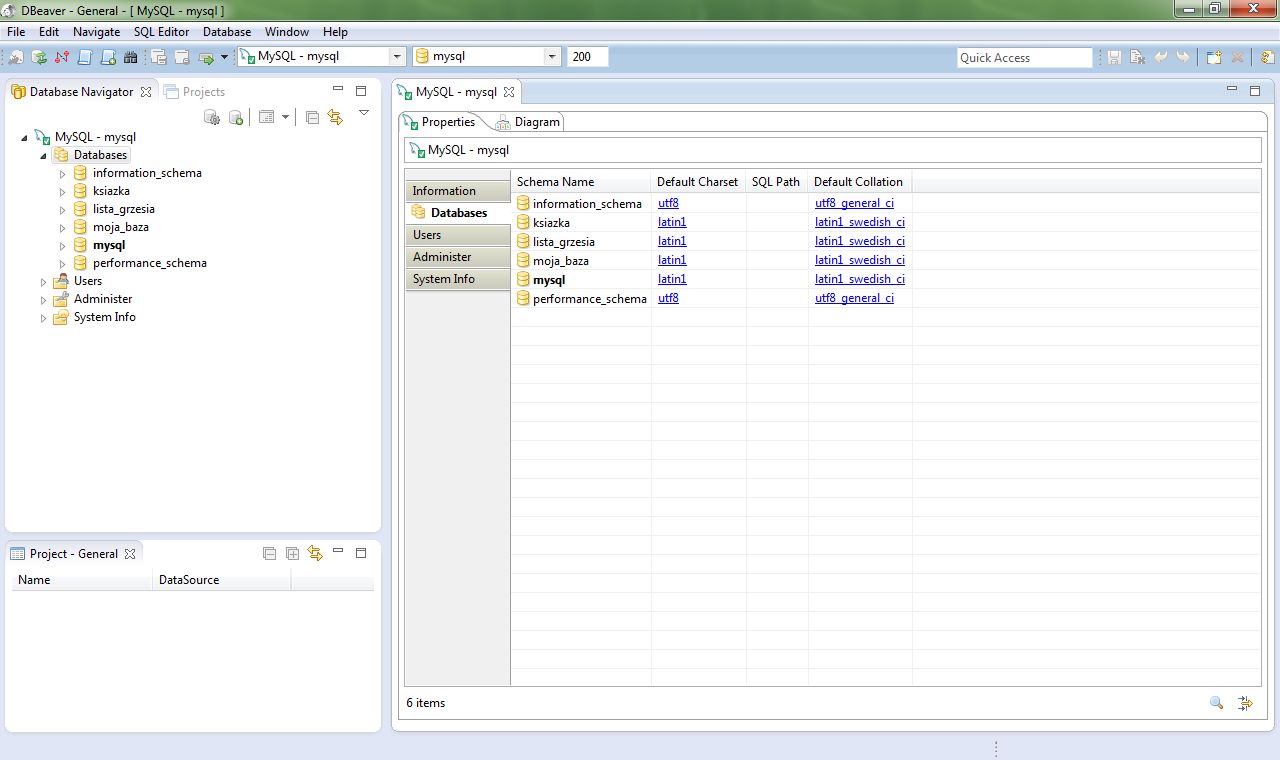The width and height of the screenshot is (1280, 760).
Task: Click the navigator configure connection gear icon
Action: [212, 117]
